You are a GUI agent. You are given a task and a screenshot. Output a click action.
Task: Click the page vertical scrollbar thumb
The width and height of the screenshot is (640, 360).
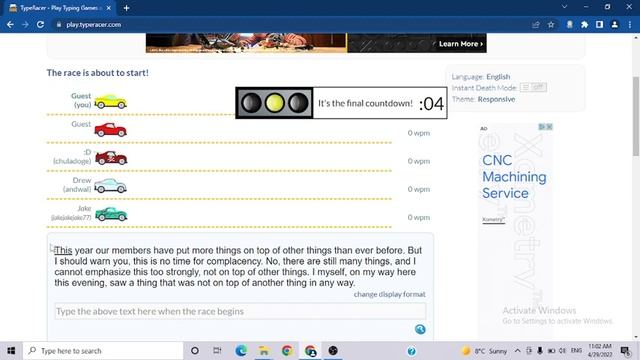click(x=636, y=116)
